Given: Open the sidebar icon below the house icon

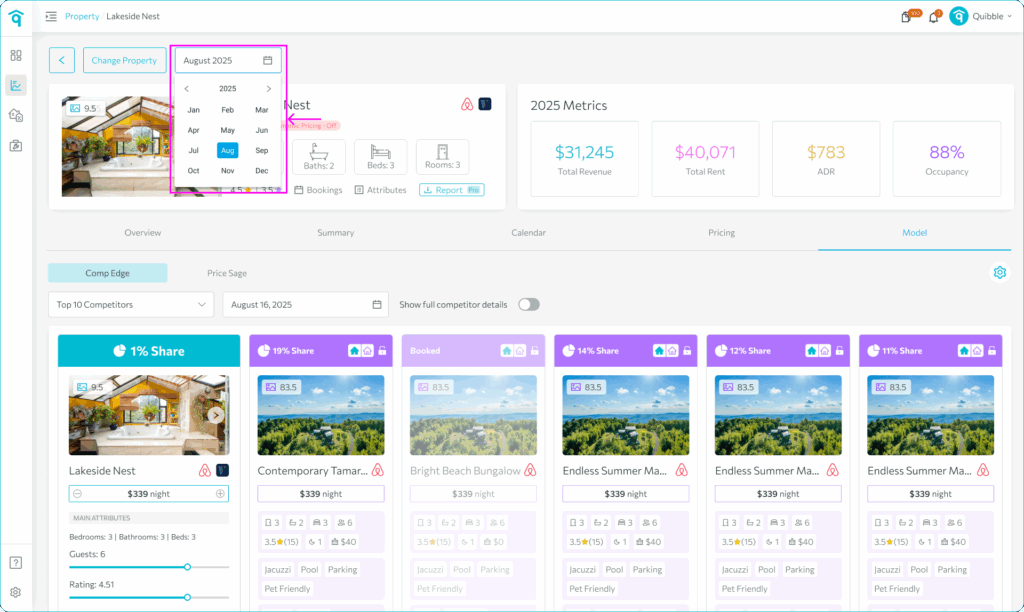Looking at the screenshot, I should [x=16, y=146].
